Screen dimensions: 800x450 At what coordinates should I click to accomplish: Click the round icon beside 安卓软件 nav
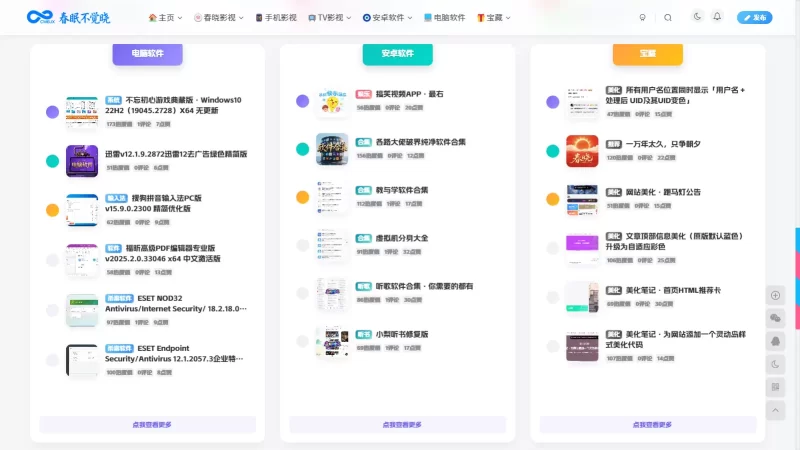coord(366,17)
